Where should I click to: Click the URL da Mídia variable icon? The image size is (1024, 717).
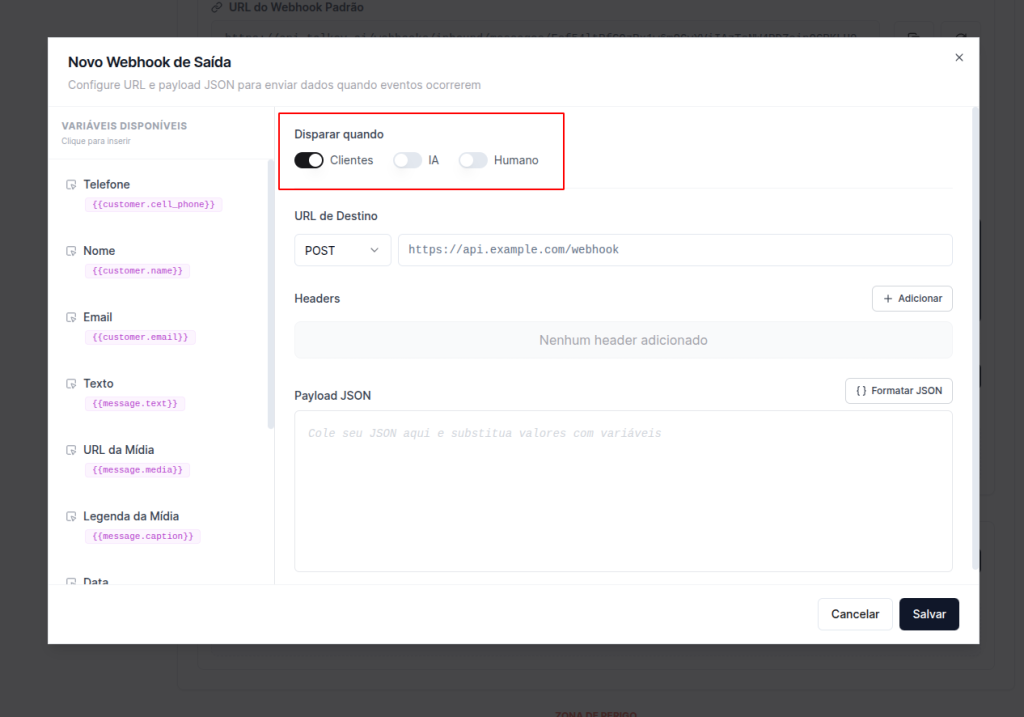(71, 450)
